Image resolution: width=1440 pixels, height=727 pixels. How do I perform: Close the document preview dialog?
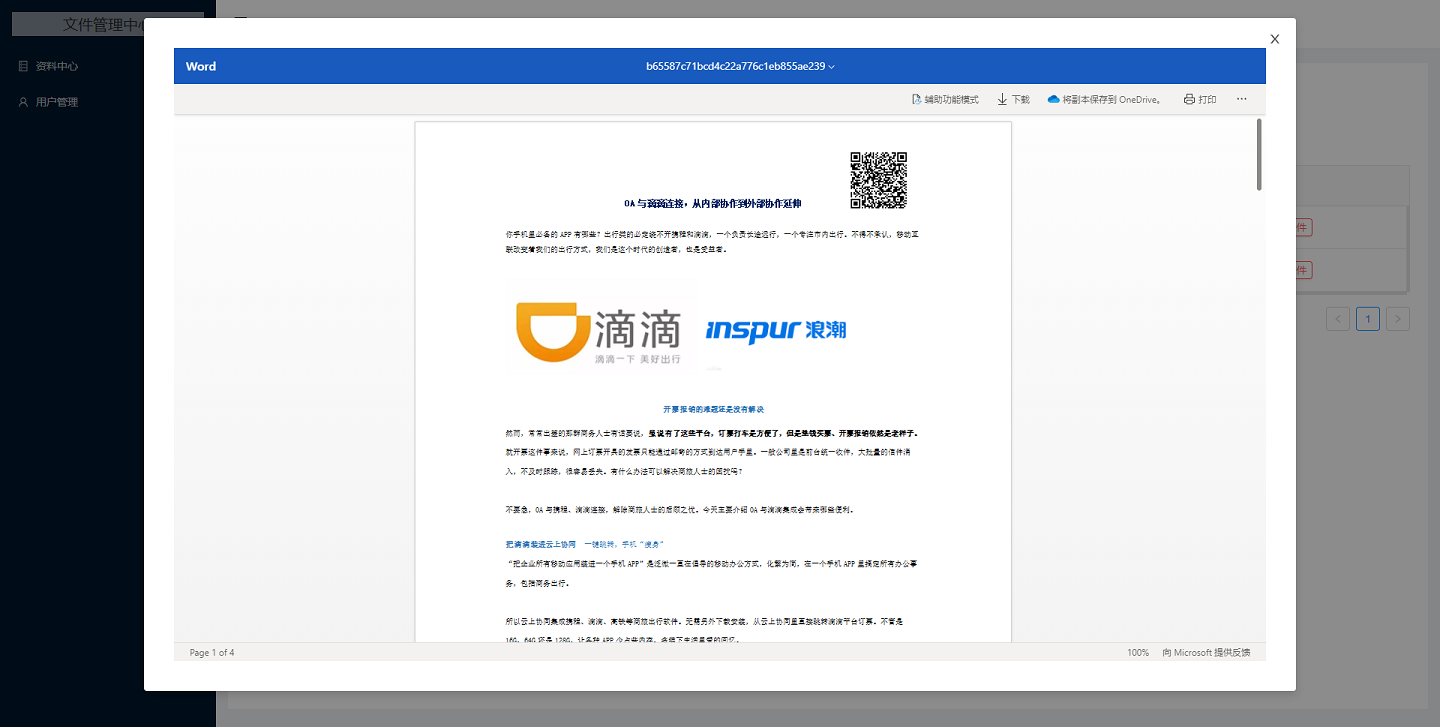click(1274, 39)
